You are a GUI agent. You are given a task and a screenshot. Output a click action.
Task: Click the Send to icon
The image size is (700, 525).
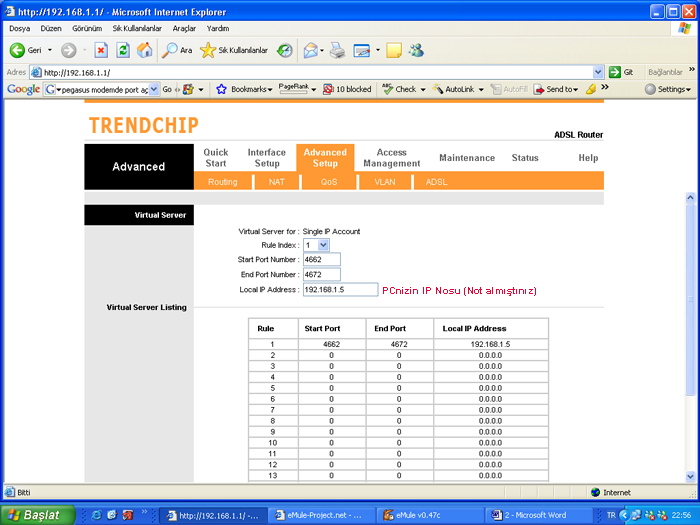539,89
